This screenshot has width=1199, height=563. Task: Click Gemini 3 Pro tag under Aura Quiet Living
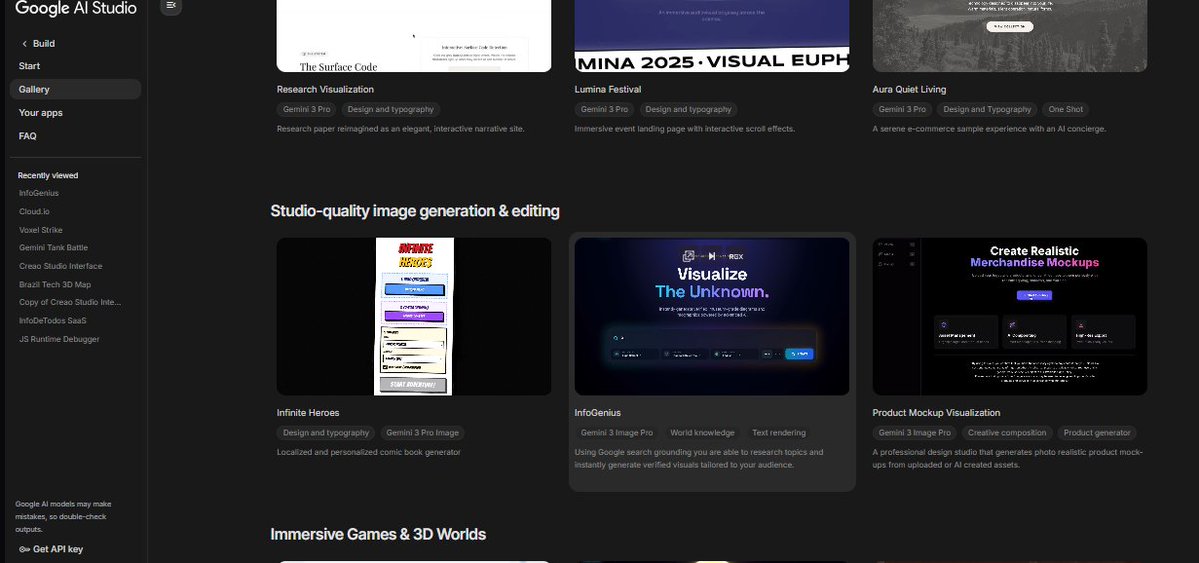(902, 109)
